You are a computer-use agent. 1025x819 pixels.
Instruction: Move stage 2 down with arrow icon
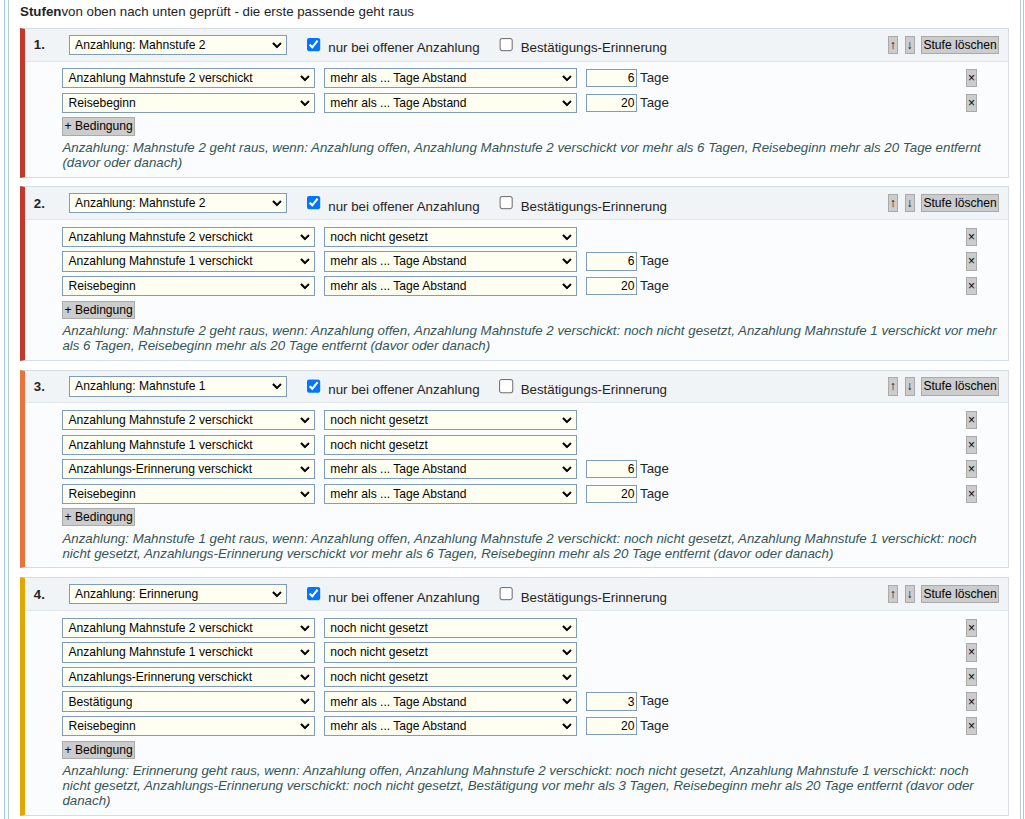point(909,203)
